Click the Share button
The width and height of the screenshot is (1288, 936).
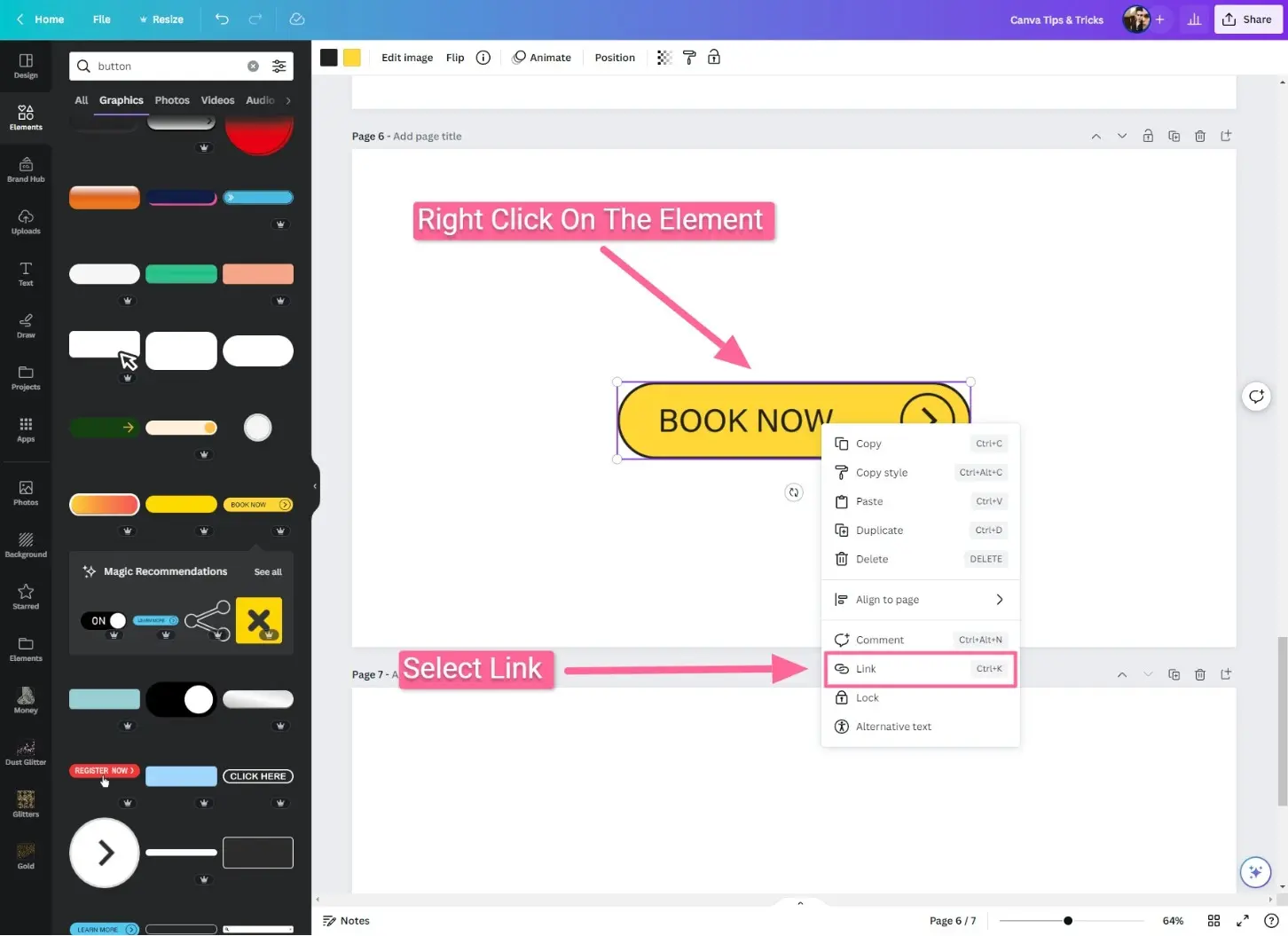click(x=1248, y=20)
